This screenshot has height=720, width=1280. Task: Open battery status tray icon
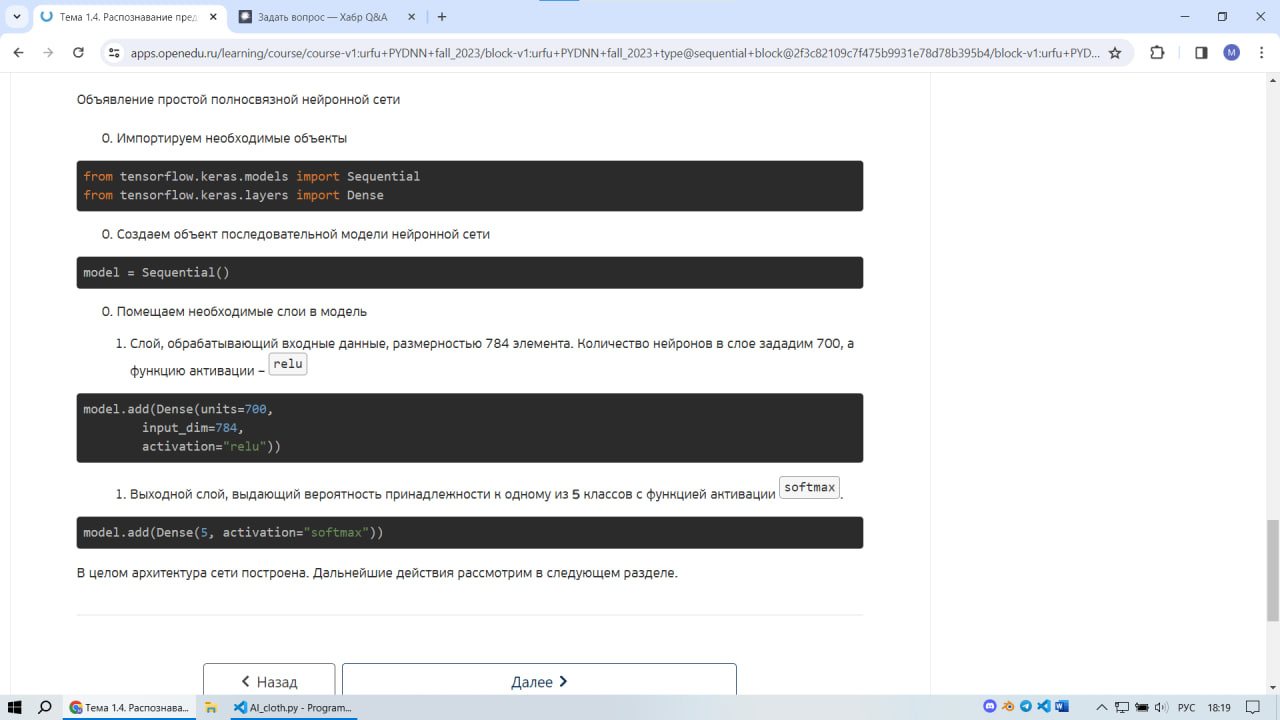(x=1142, y=707)
